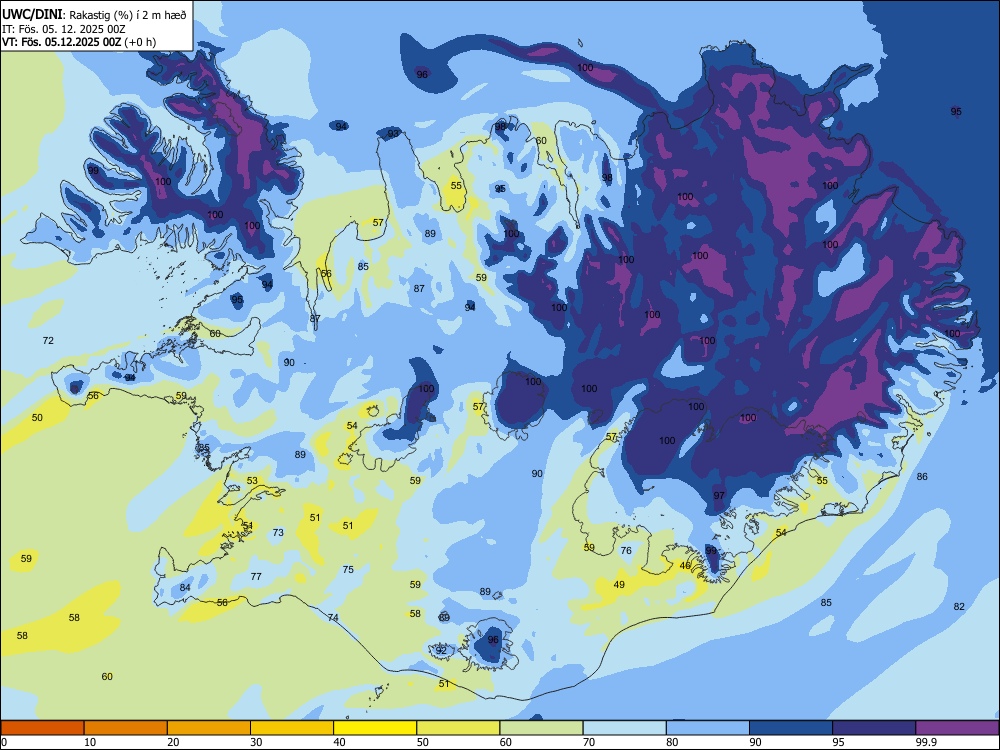
Task: Click the legend tick label '70'
Action: pyautogui.click(x=589, y=742)
